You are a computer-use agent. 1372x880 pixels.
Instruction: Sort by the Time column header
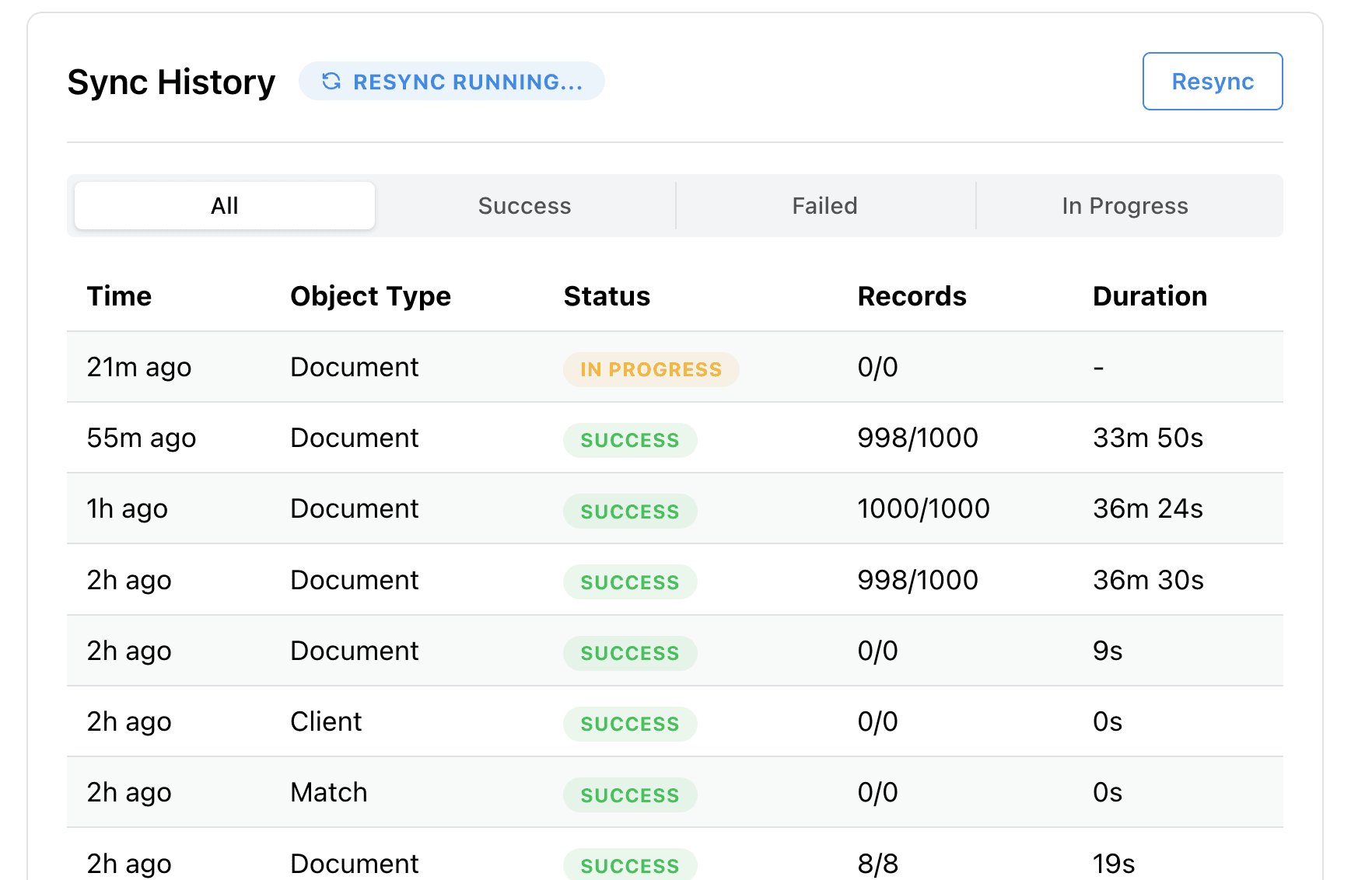click(119, 296)
